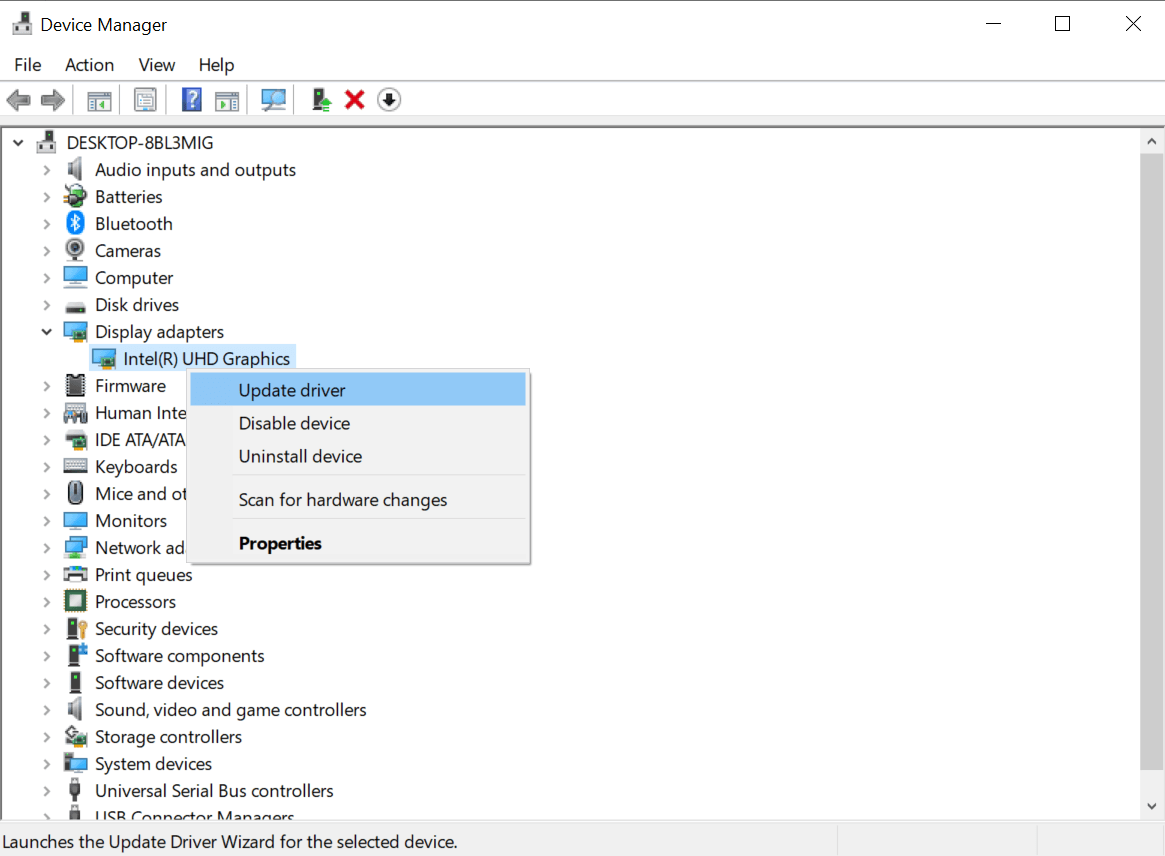Open Properties via the toolbar icon
This screenshot has width=1165, height=856.
pos(145,99)
